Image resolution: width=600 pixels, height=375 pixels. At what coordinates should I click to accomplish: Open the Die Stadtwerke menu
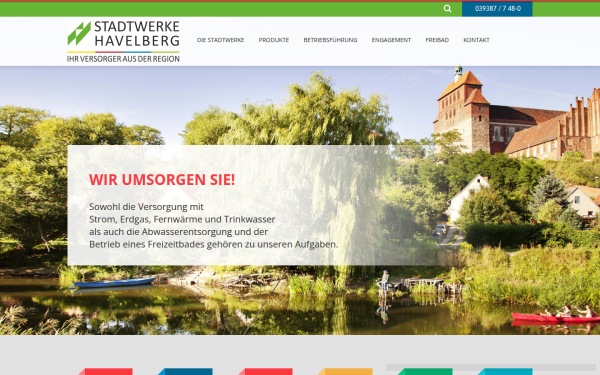(220, 40)
